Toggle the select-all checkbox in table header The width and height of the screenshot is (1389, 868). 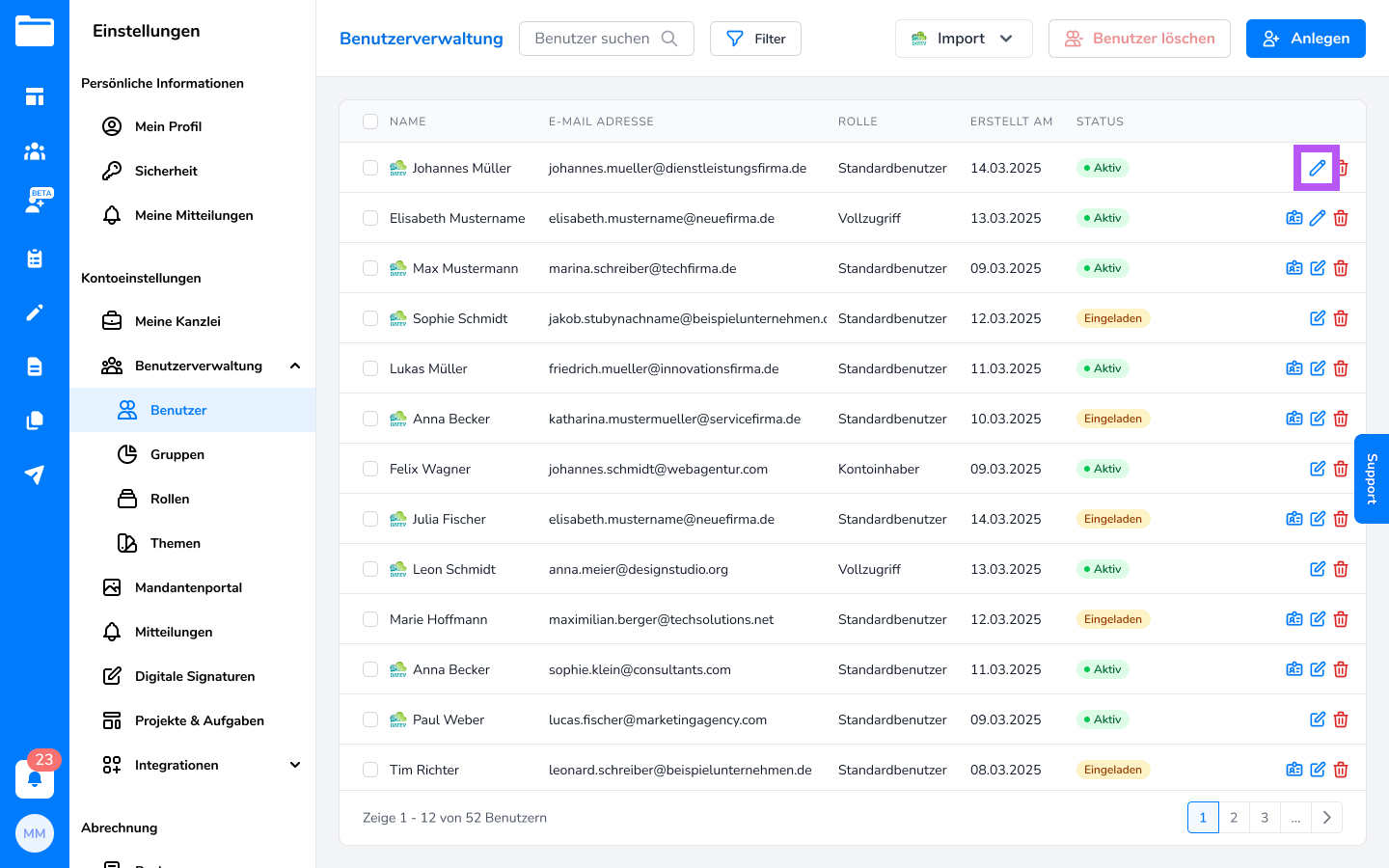[370, 122]
